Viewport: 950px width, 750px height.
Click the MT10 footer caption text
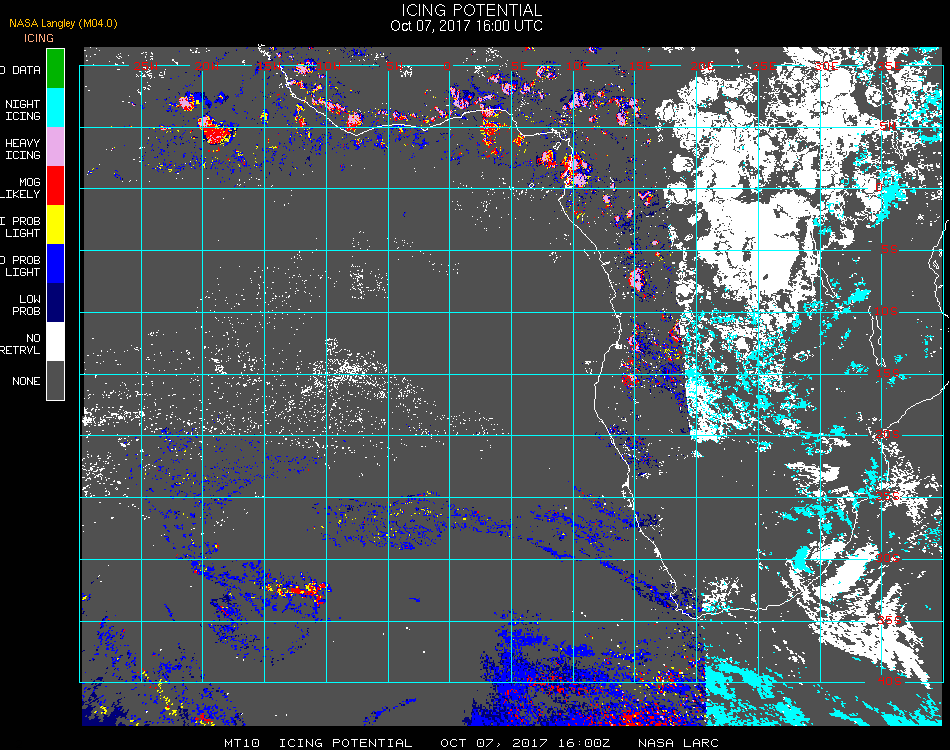point(242,743)
